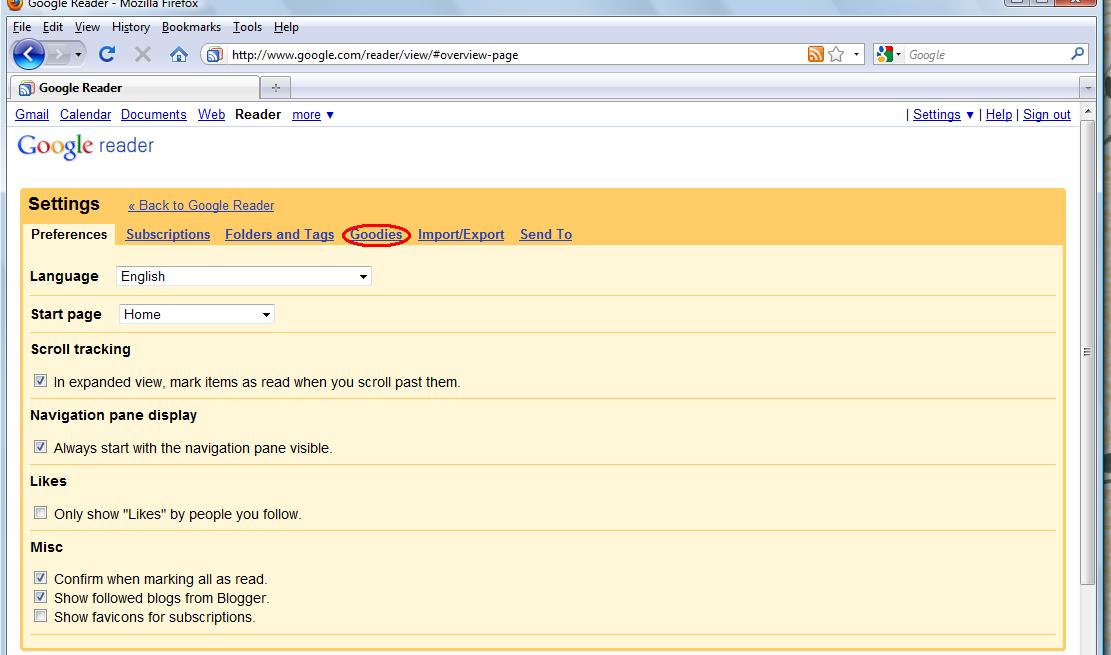Click the Stop loading X icon
The height and width of the screenshot is (655, 1111).
(x=142, y=54)
